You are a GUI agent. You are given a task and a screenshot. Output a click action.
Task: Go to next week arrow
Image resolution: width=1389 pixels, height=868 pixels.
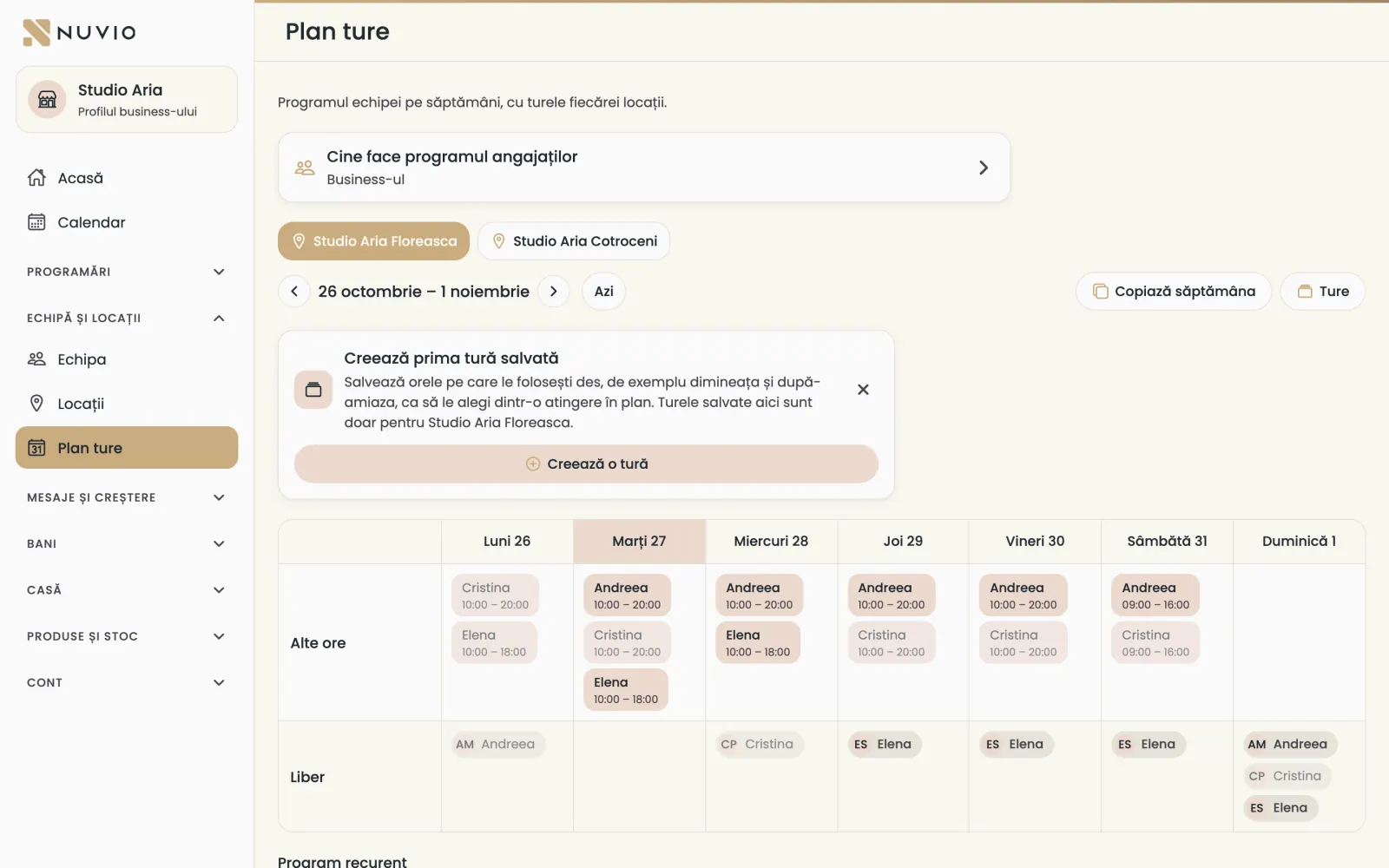(554, 292)
